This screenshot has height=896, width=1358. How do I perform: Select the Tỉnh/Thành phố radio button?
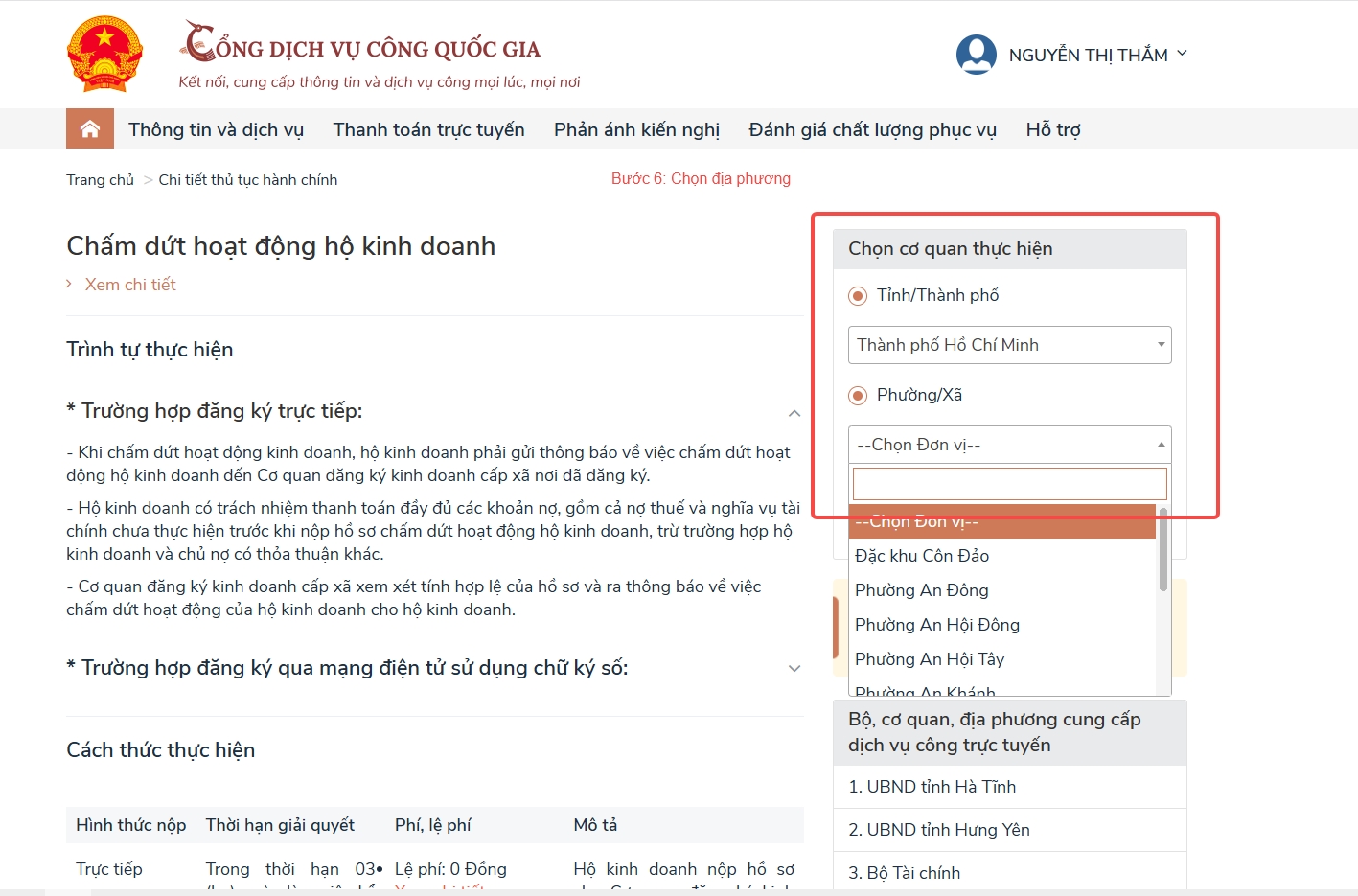[x=858, y=296]
